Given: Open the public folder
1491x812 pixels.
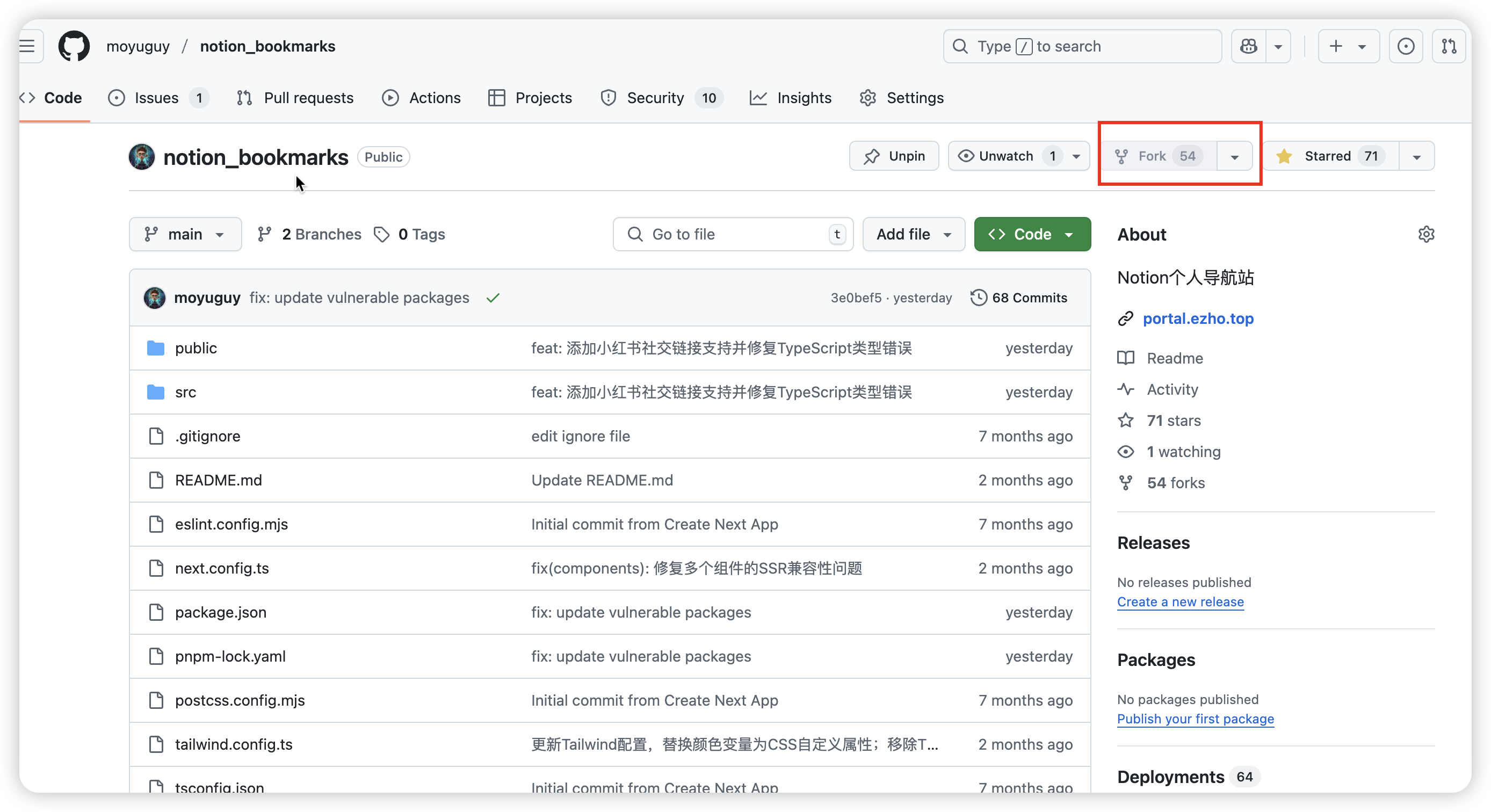Looking at the screenshot, I should tap(196, 348).
